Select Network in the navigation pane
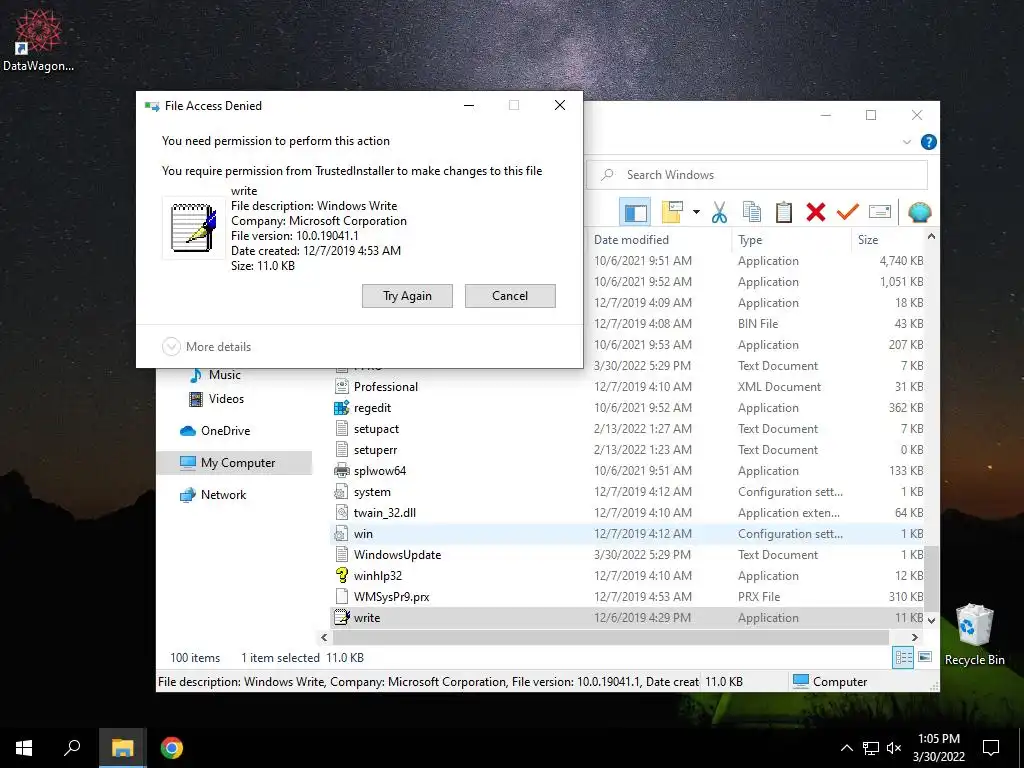This screenshot has height=768, width=1024. [x=223, y=495]
